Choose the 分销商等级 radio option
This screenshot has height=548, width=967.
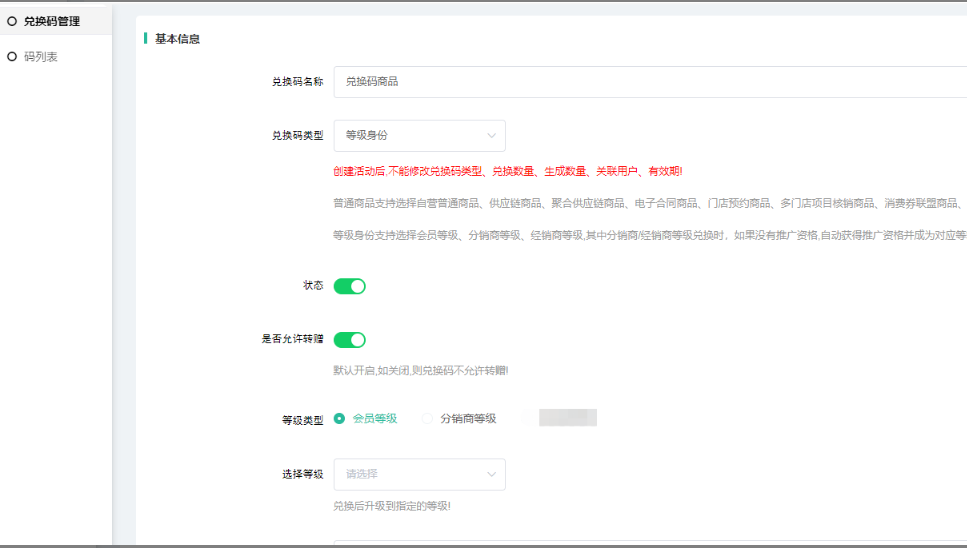point(428,419)
